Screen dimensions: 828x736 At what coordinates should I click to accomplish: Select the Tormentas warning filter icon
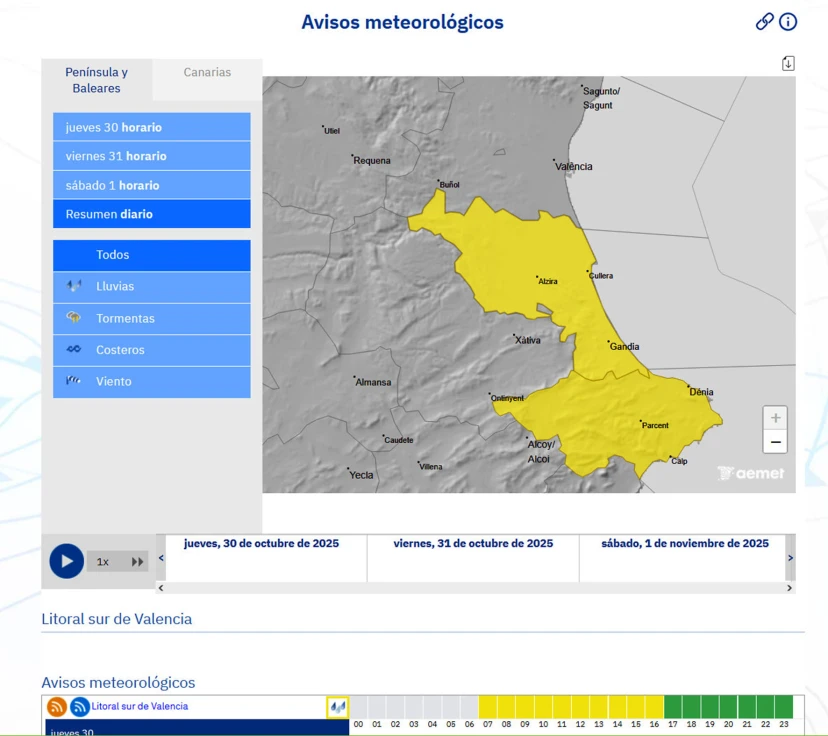coord(74,318)
